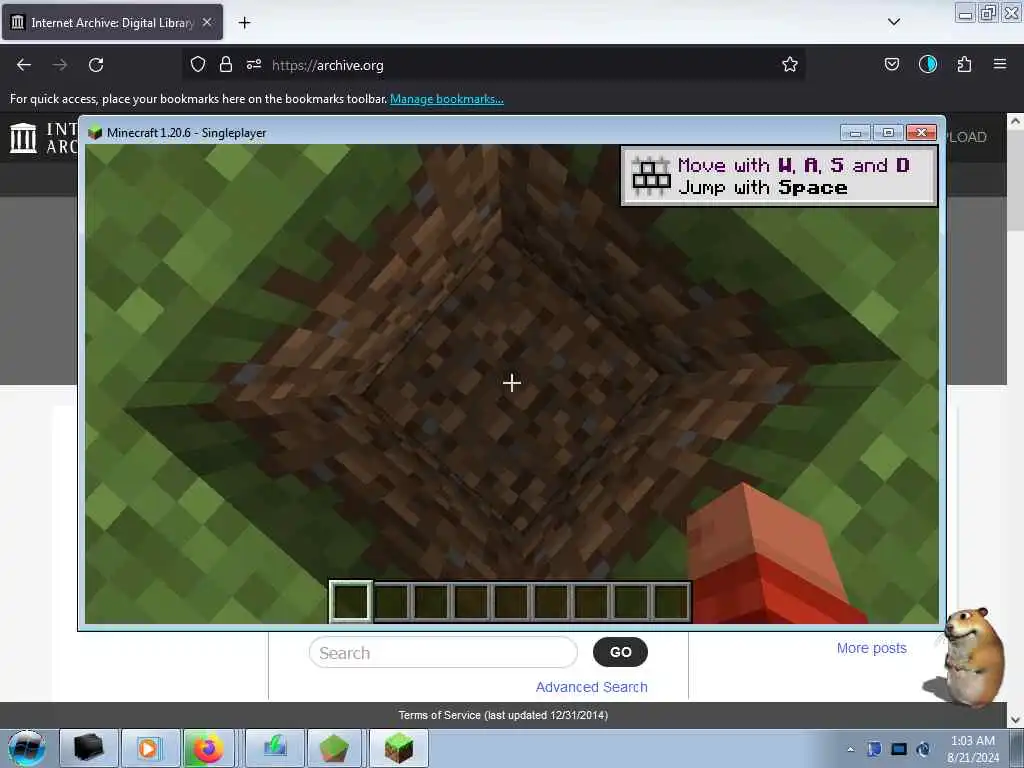1024x768 pixels.
Task: Open the More posts link
Action: tap(872, 648)
